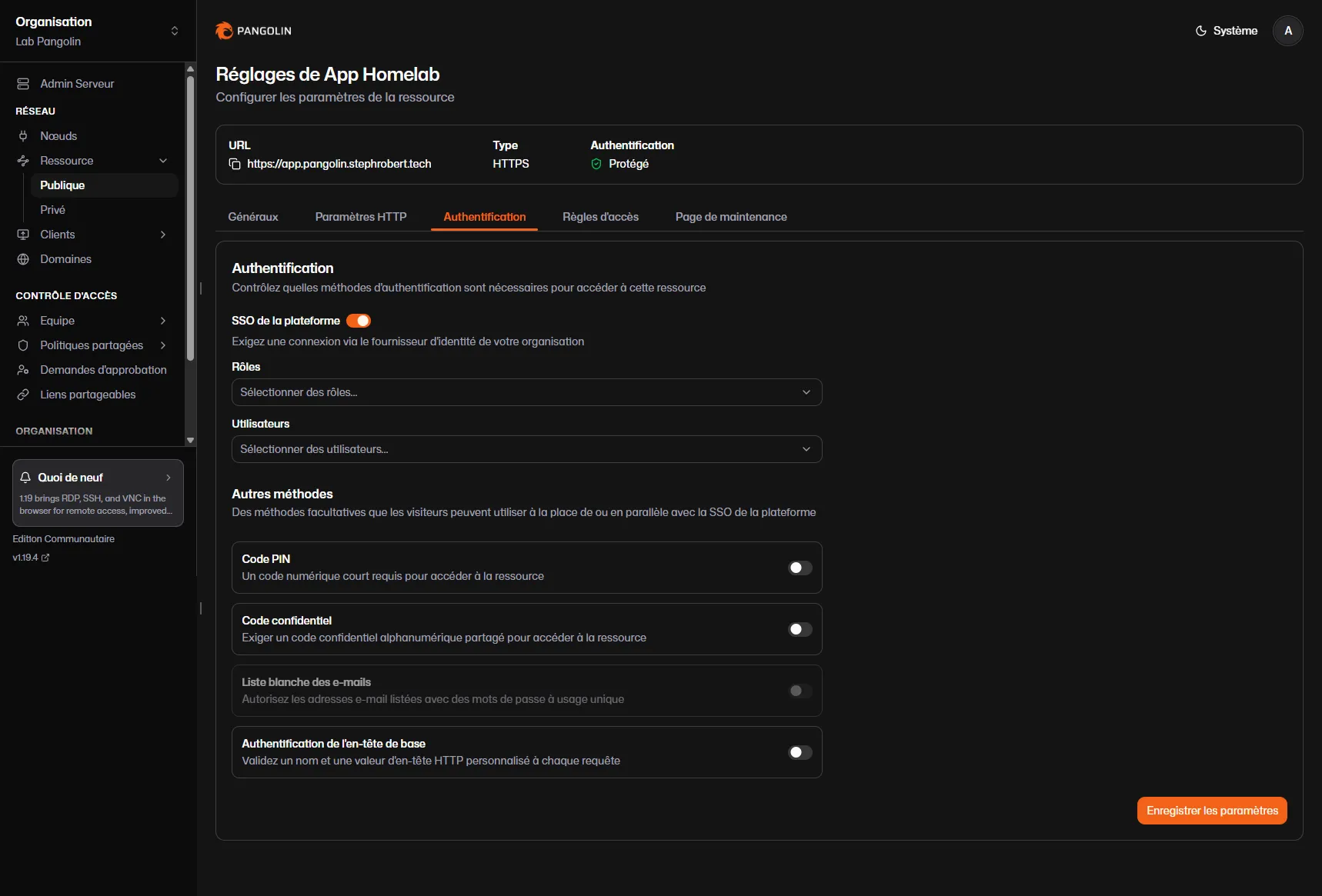The height and width of the screenshot is (896, 1322).
Task: Click the Ressource waypoints icon
Action: tap(23, 161)
